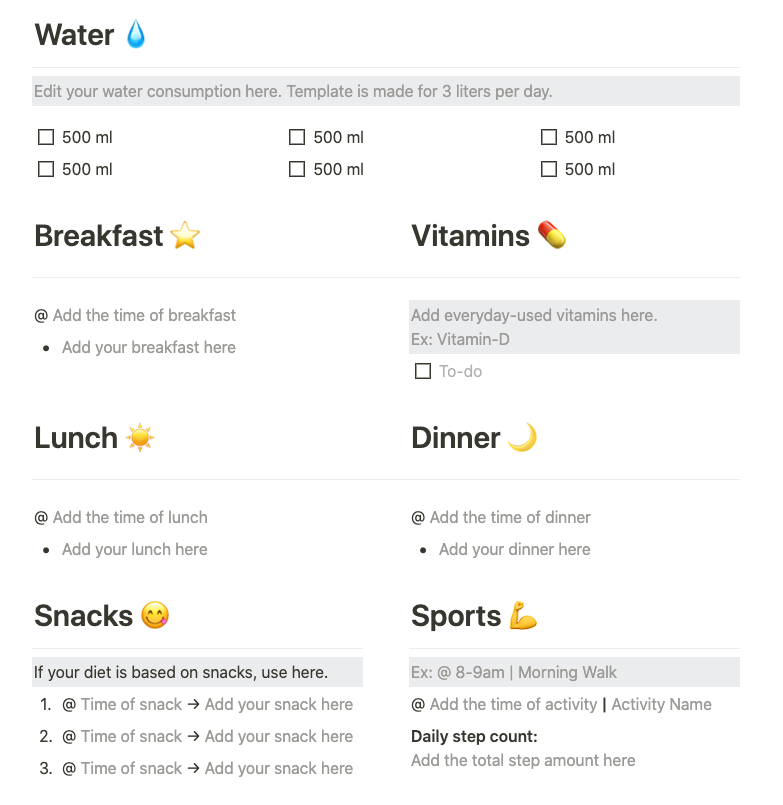Viewport: 783px width, 805px height.
Task: Click 'Add your dinner here' bullet field
Action: pyautogui.click(x=514, y=549)
